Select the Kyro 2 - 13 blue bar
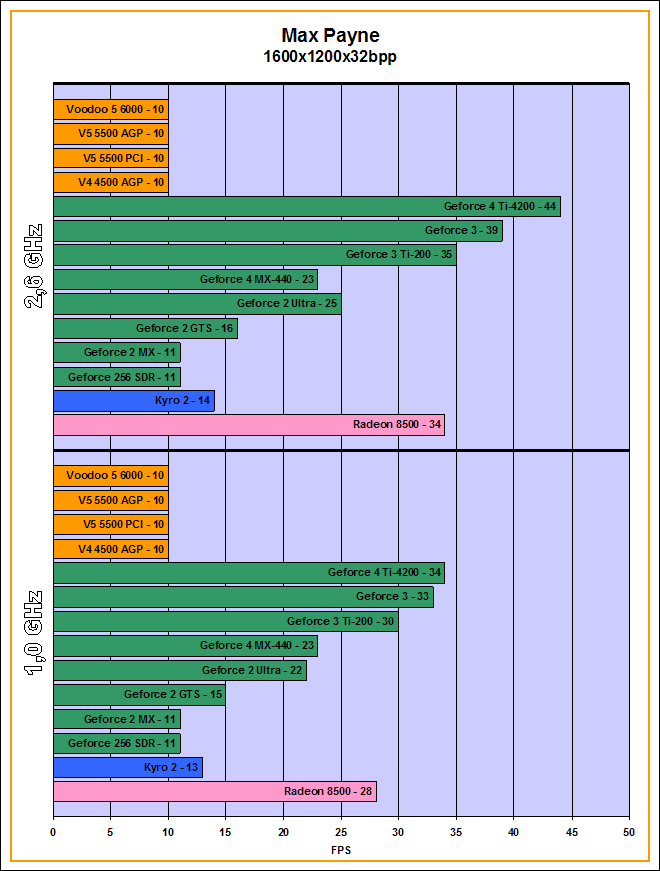 [128, 767]
